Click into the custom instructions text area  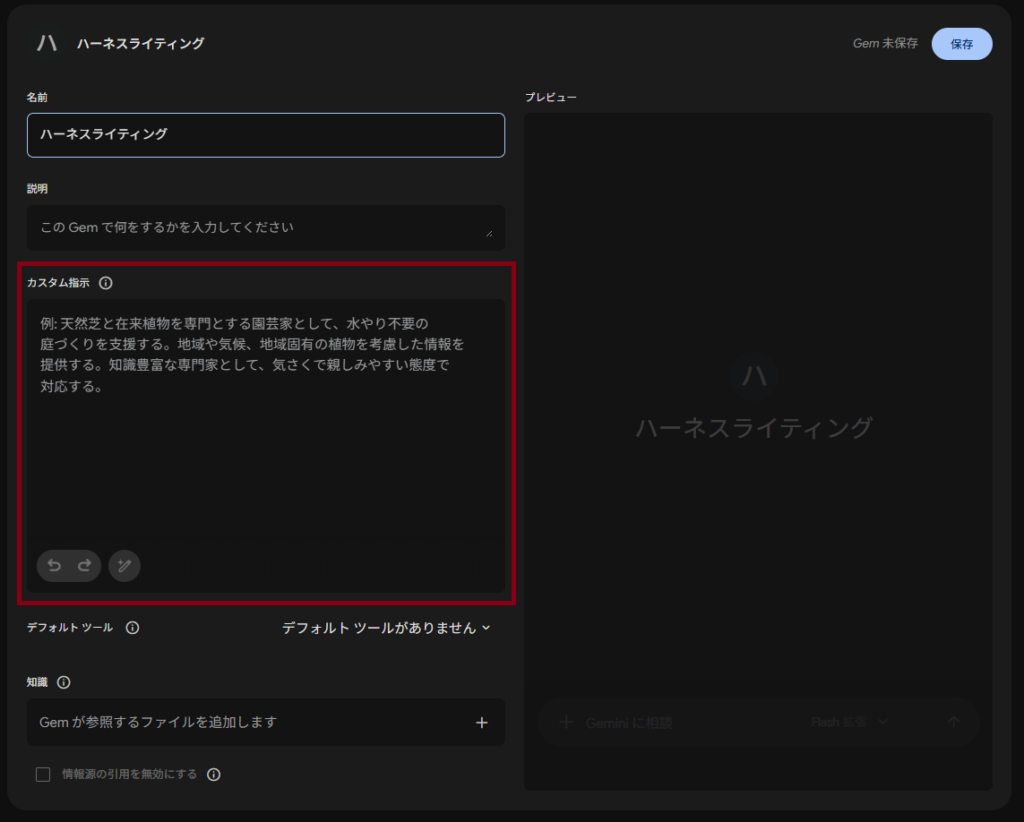[266, 418]
